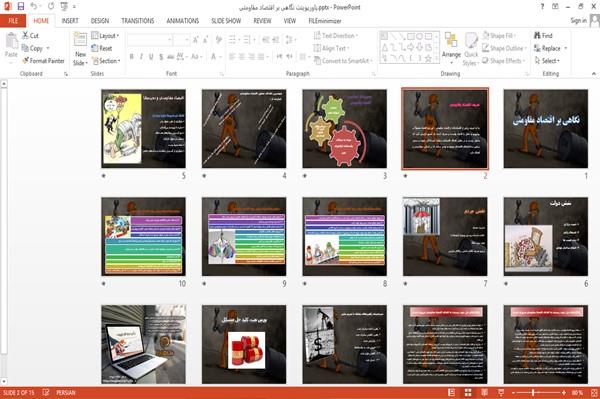
Task: Open the Shape Effects dropdown
Action: point(504,61)
